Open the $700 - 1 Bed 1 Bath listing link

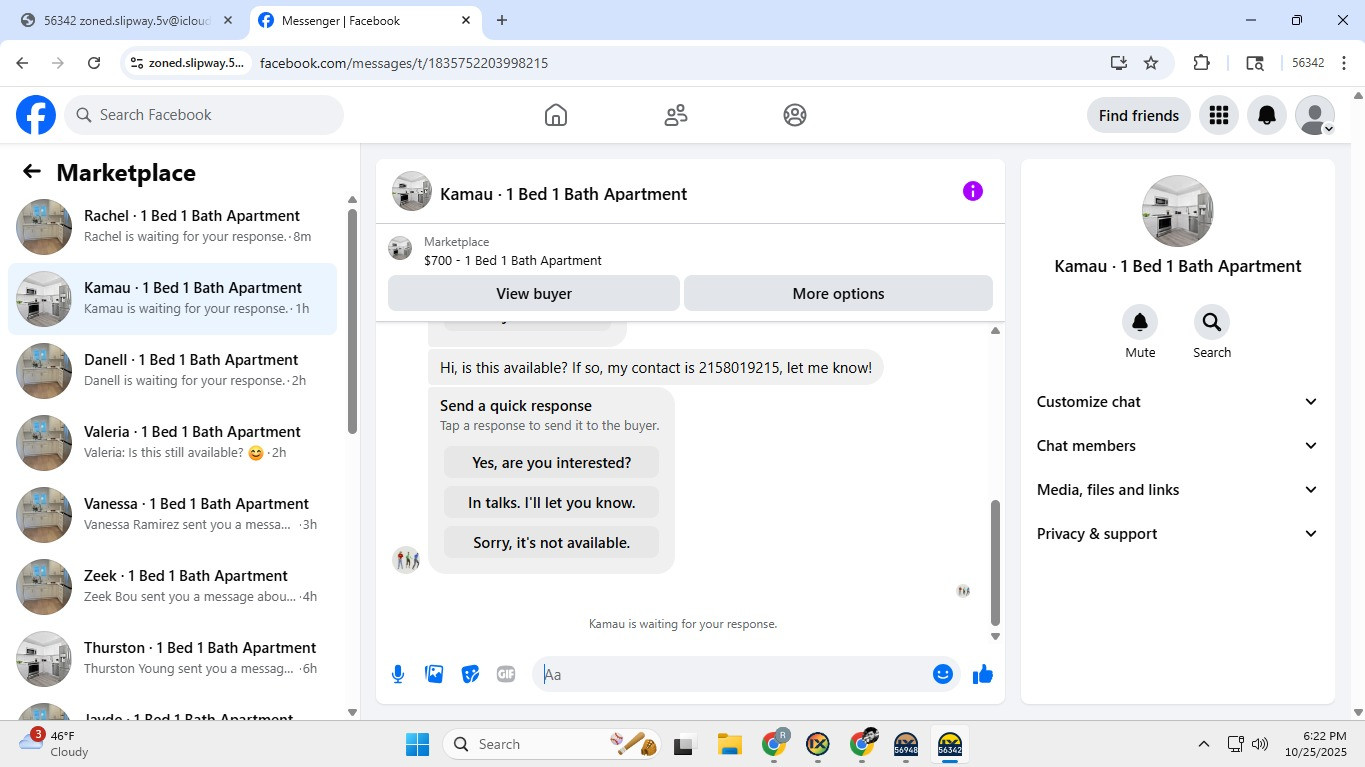[x=512, y=261]
